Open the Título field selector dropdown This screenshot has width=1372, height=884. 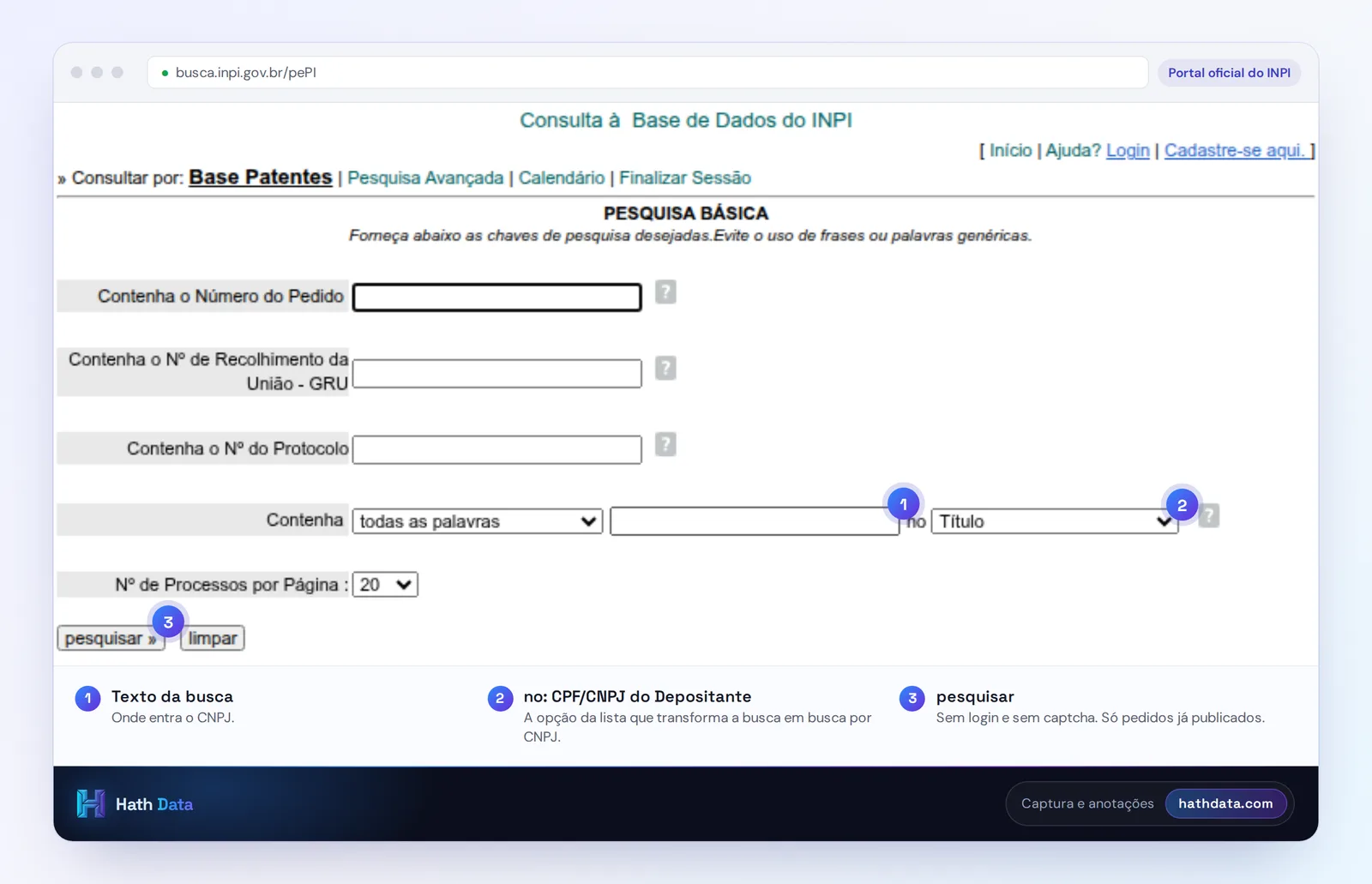click(1055, 521)
